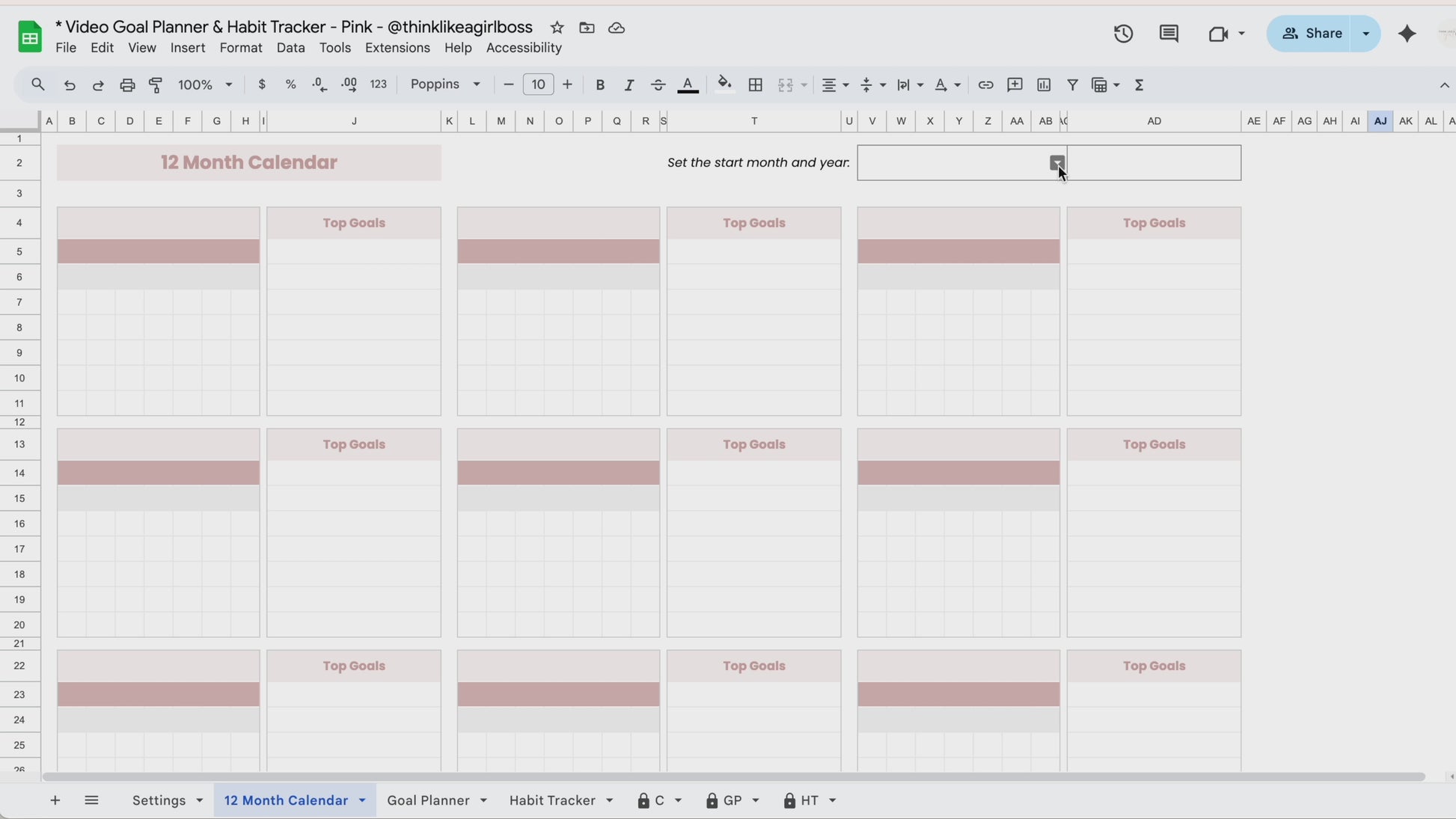Switch to the Habit Tracker tab
This screenshot has width=1456, height=819.
pos(552,800)
